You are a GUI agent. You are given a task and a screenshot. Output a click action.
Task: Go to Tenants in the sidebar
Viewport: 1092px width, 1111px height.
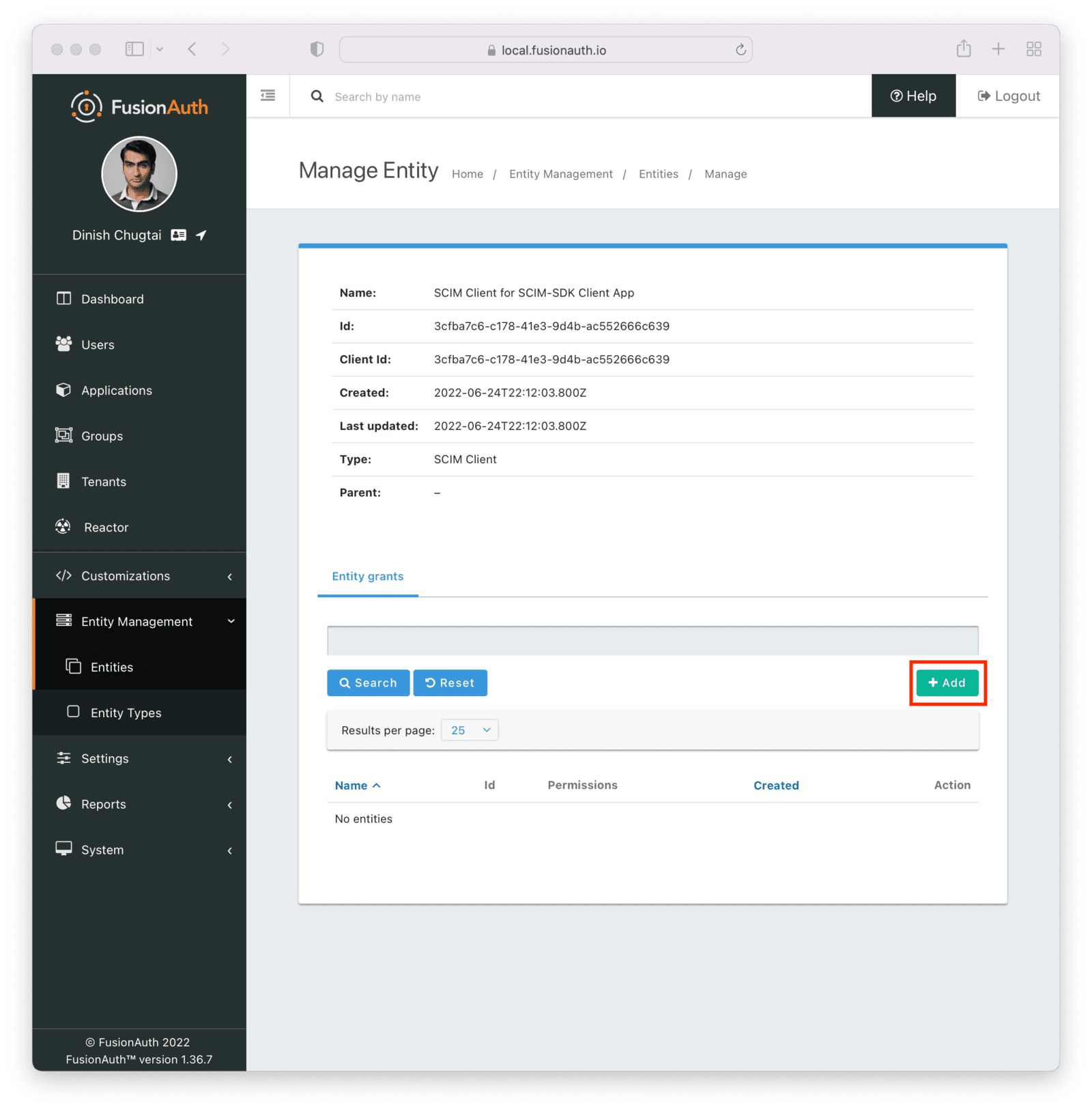103,482
